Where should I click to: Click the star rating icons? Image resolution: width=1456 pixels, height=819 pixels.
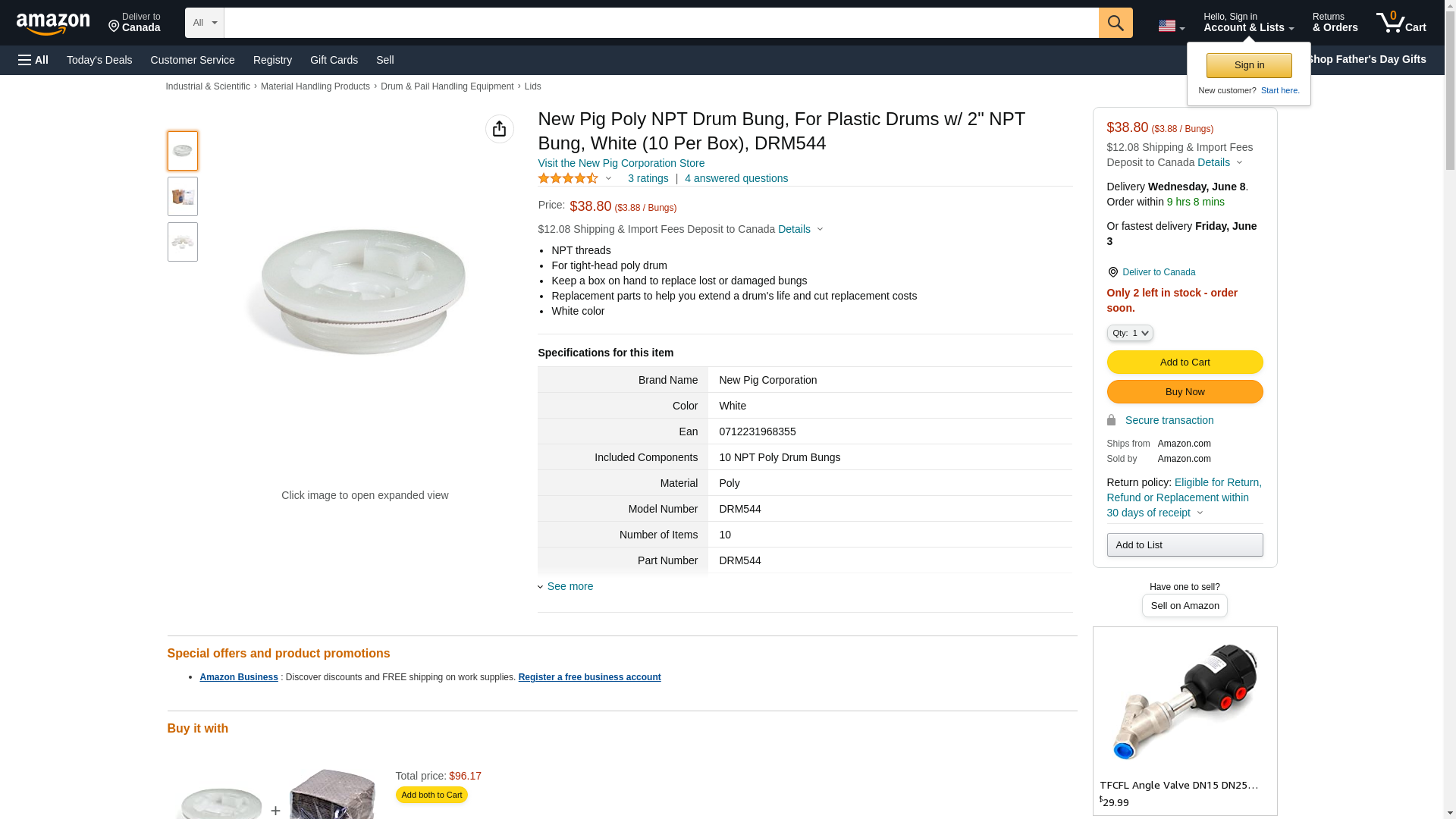(x=568, y=178)
